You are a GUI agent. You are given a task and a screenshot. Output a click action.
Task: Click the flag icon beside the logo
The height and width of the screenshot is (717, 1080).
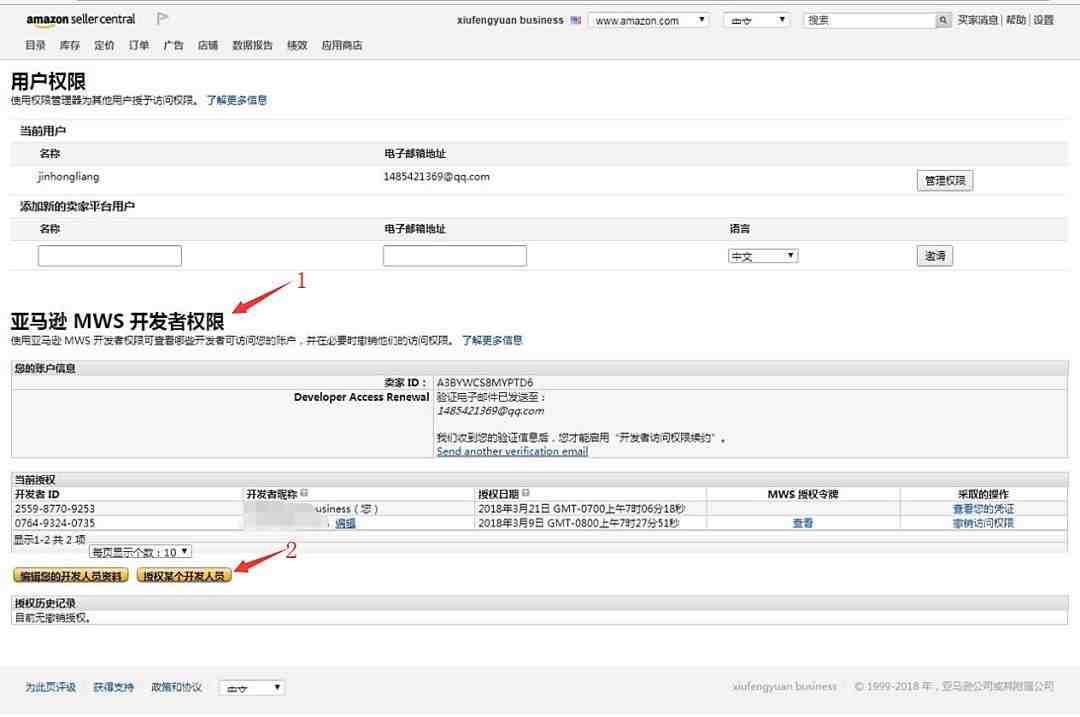(x=162, y=19)
